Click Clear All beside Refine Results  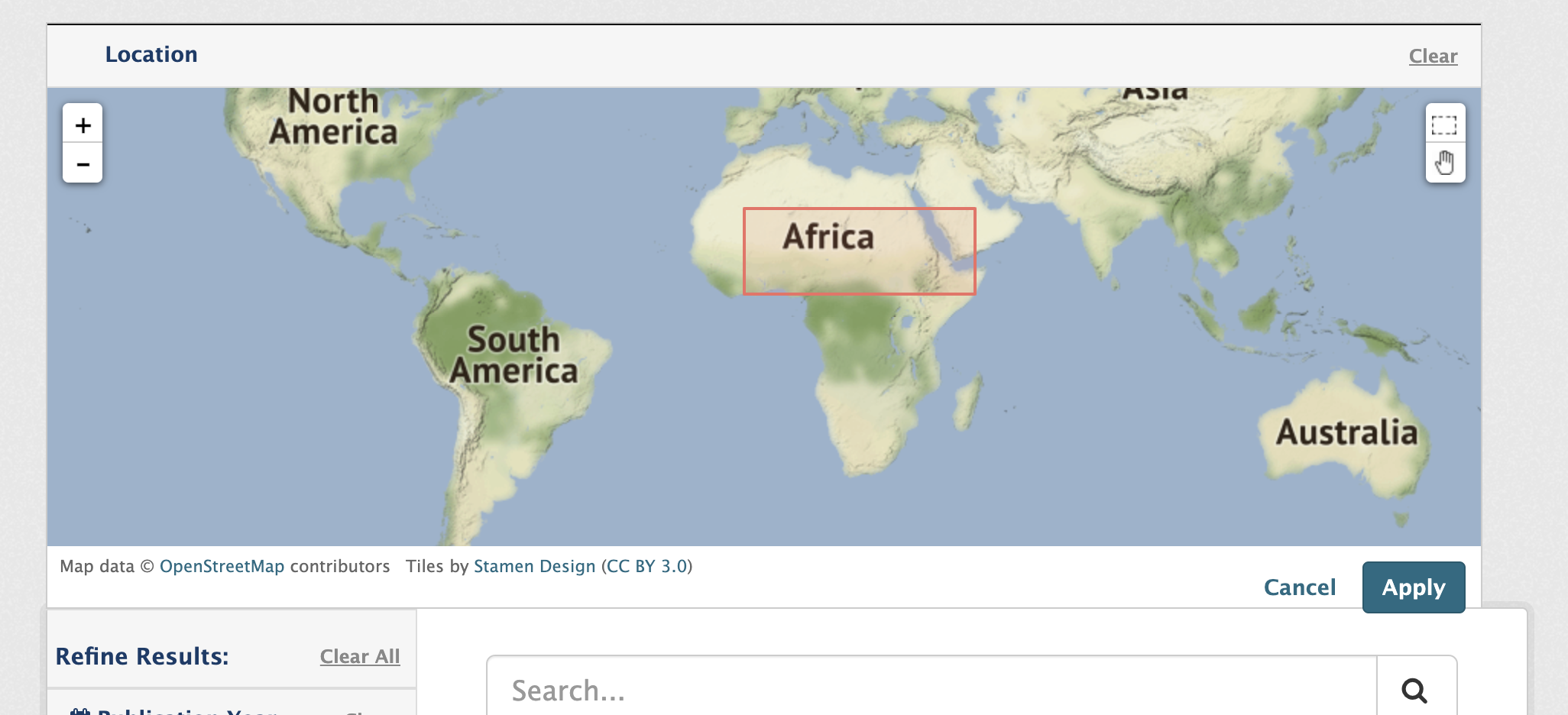point(359,656)
